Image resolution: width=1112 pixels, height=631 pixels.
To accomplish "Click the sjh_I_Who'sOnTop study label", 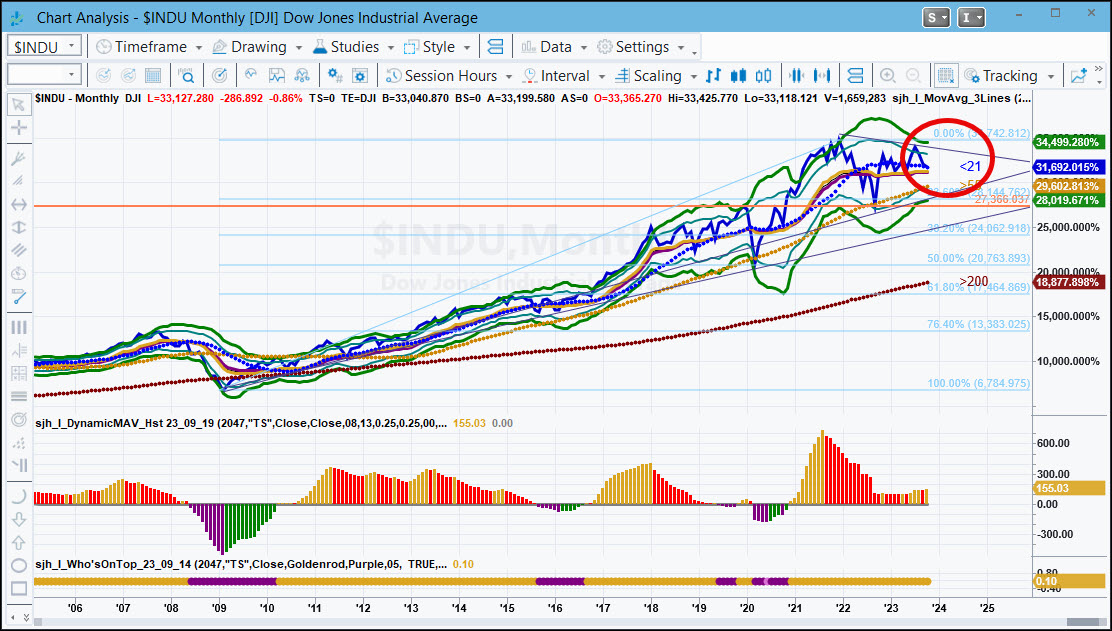I will pos(241,564).
